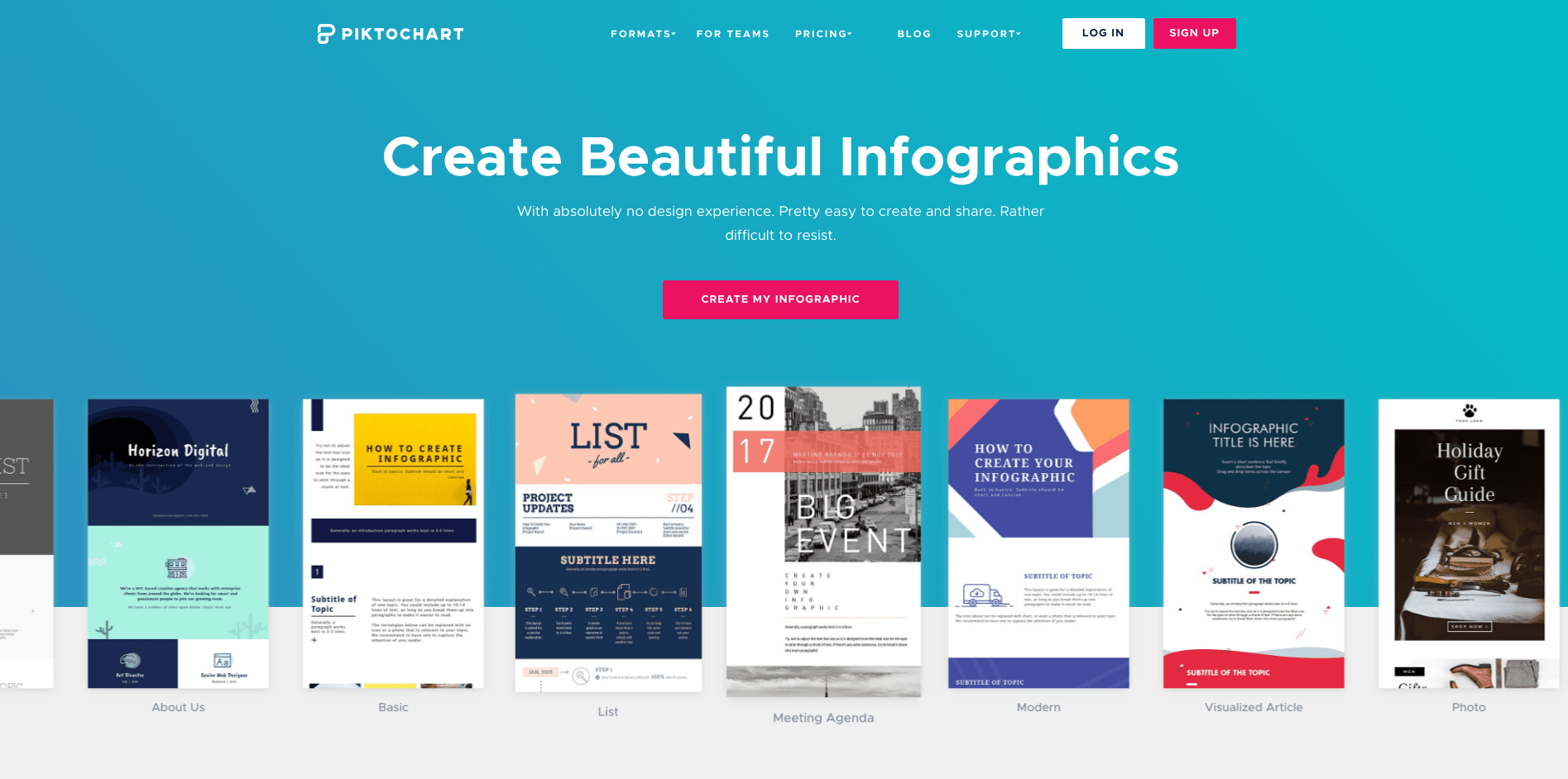Click the Sign Up button
The image size is (1568, 779).
pyautogui.click(x=1194, y=33)
